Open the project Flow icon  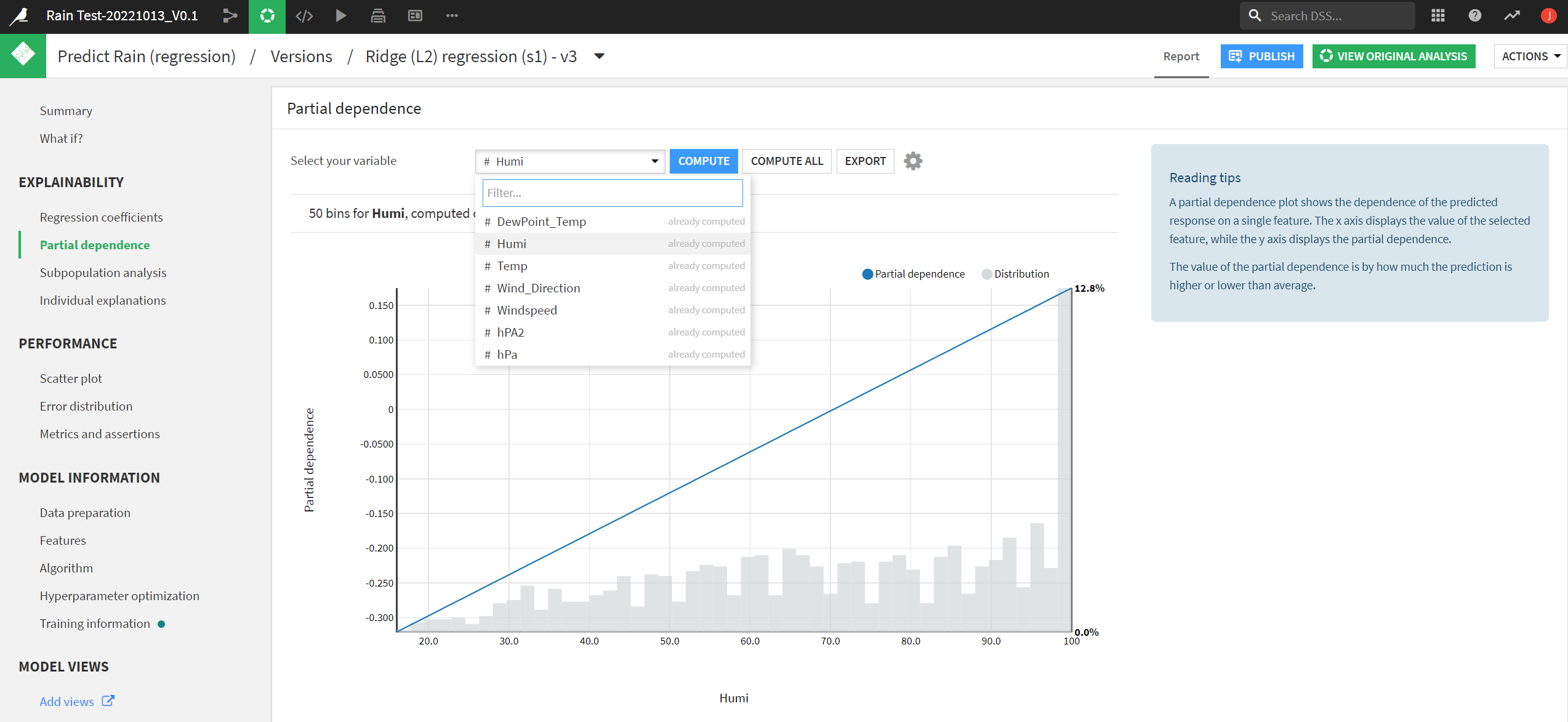point(230,16)
